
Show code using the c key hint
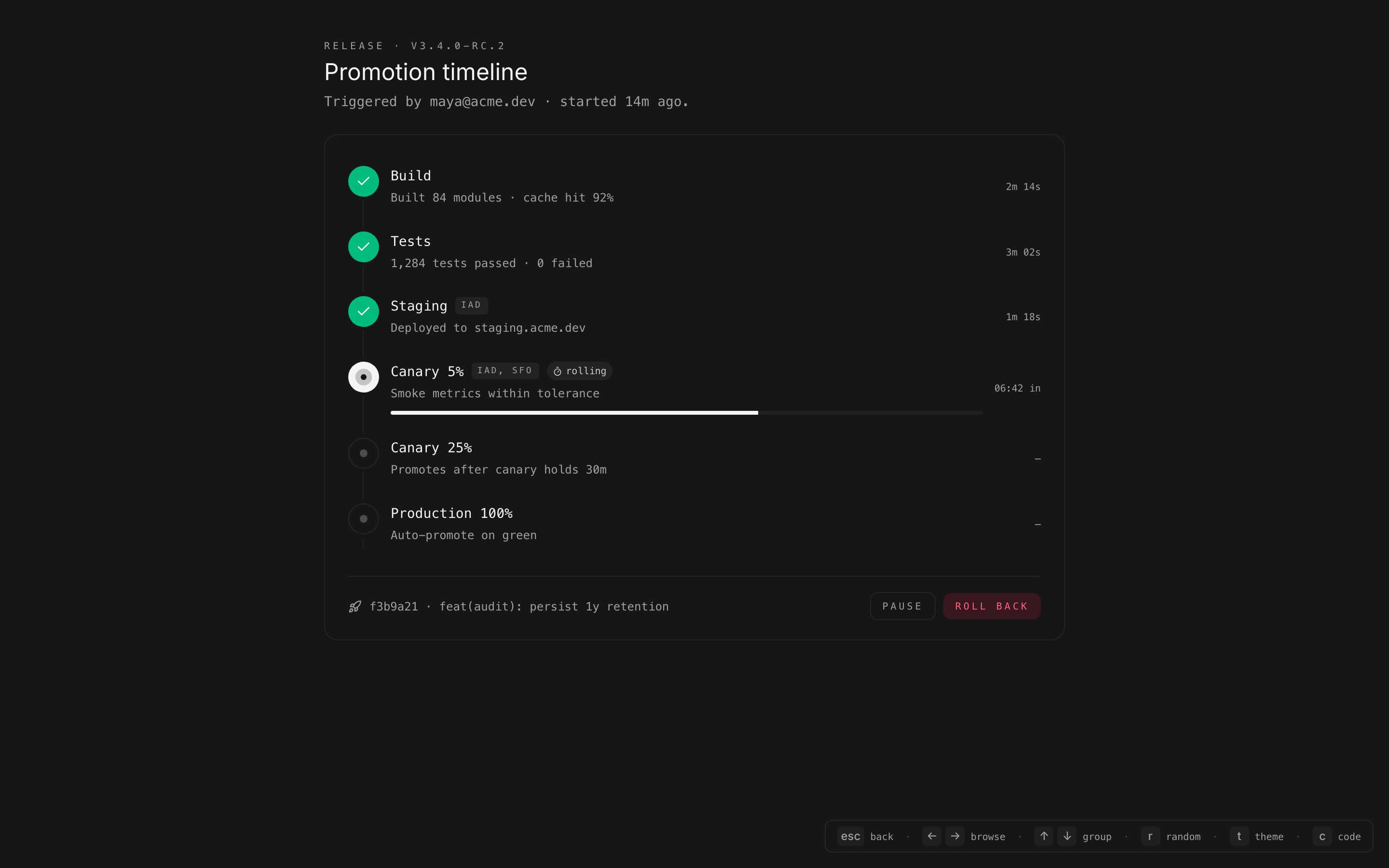[x=1322, y=837]
